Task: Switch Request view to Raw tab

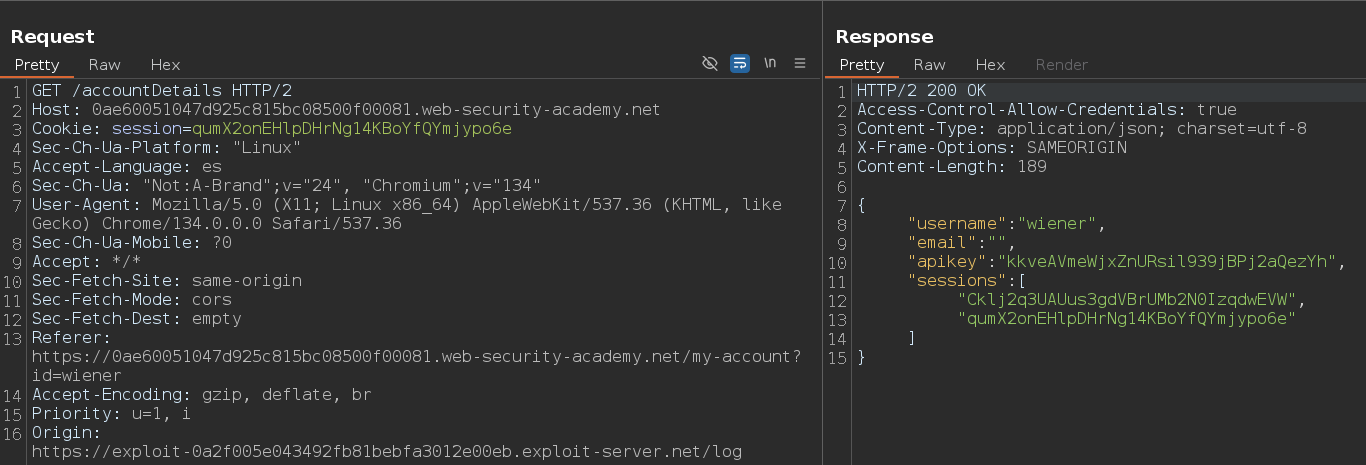Action: point(105,64)
